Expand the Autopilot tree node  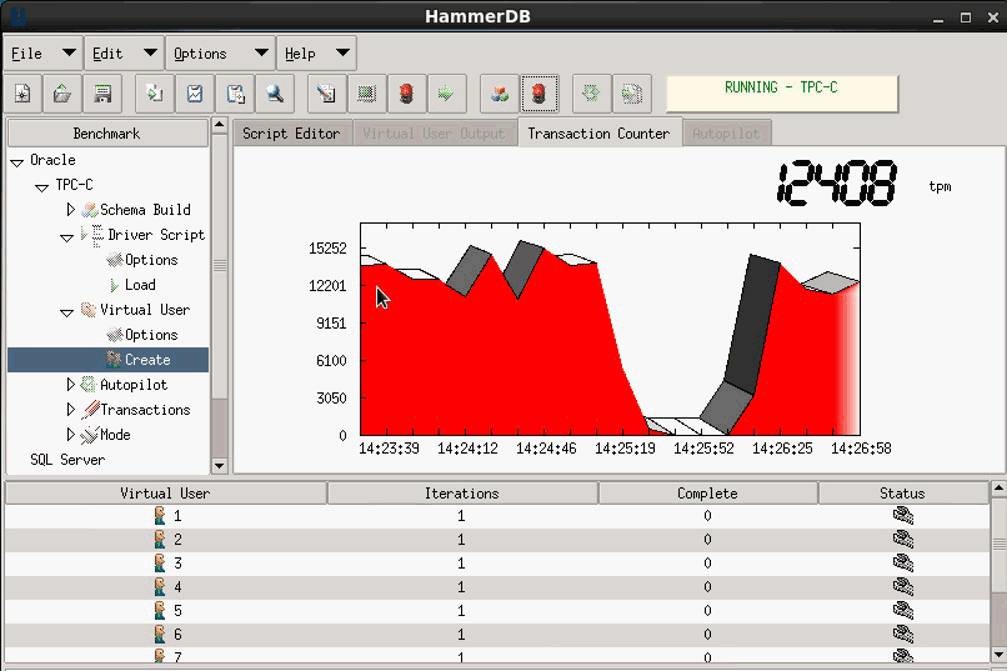pos(71,385)
